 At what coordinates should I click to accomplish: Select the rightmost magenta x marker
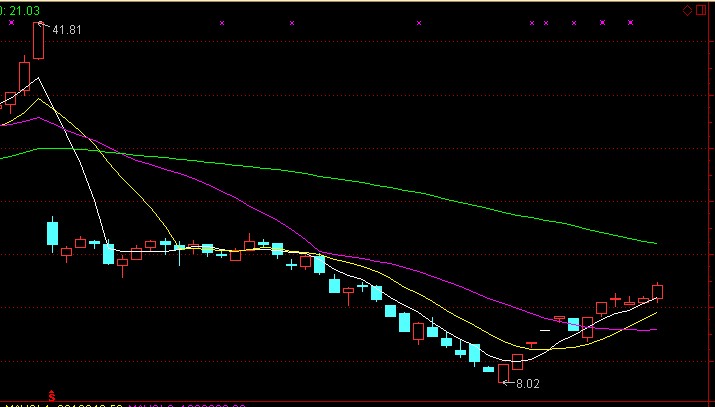(630, 22)
